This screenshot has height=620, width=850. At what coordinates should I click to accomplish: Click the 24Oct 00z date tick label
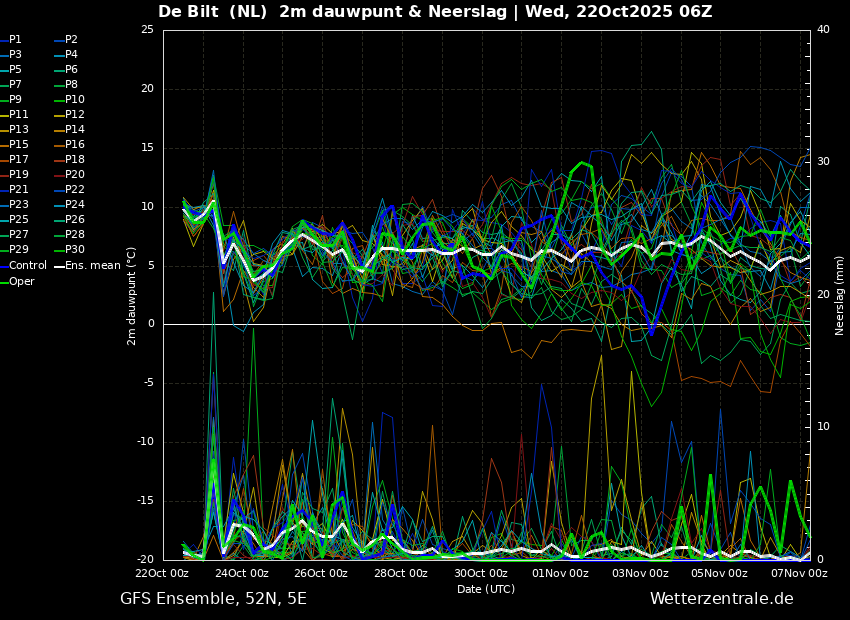(242, 573)
